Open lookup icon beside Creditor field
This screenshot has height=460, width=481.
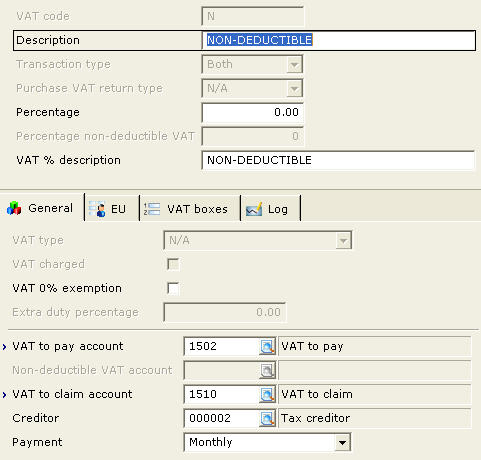point(267,419)
